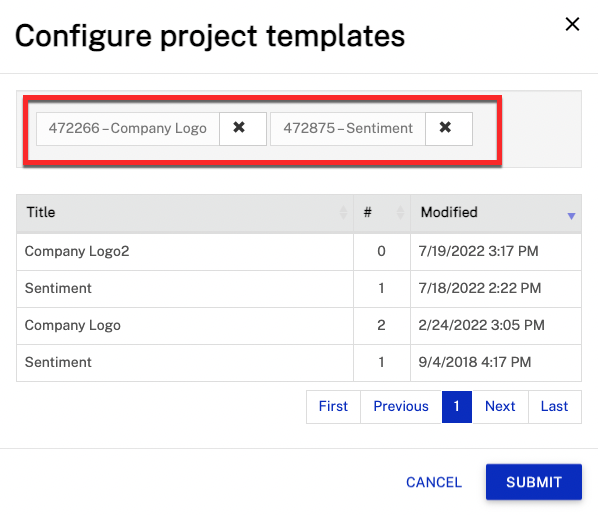Select the Company Logo2 row
The width and height of the screenshot is (598, 515).
[x=299, y=251]
